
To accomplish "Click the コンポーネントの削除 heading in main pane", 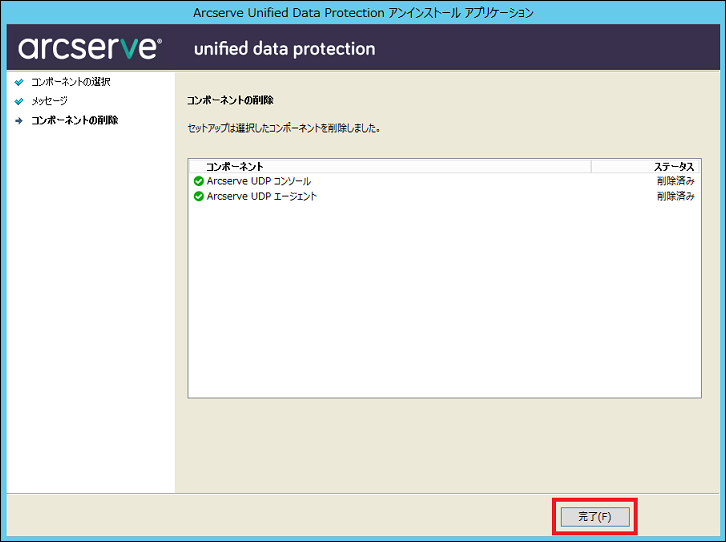I will pyautogui.click(x=230, y=100).
